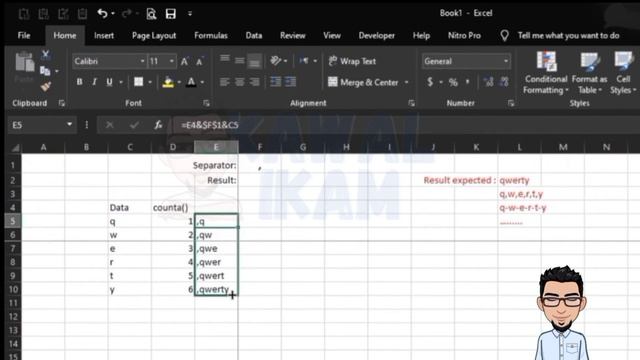640x360 pixels.
Task: Click the formula bar Enter checkmark icon
Action: [x=134, y=125]
